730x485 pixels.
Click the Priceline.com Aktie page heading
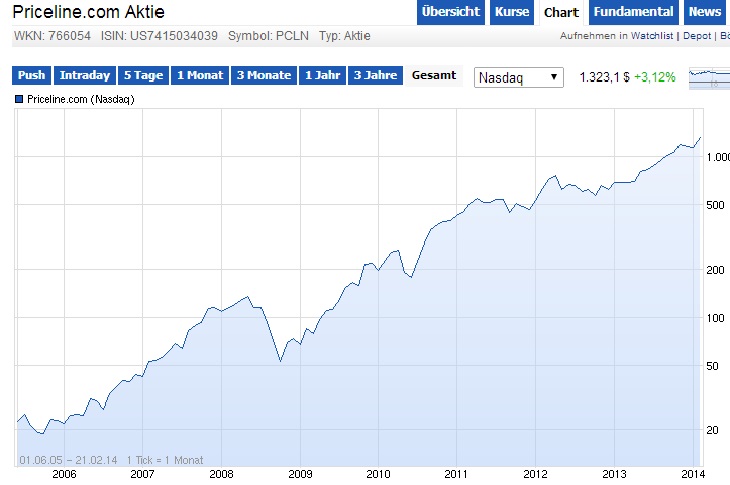click(x=89, y=13)
